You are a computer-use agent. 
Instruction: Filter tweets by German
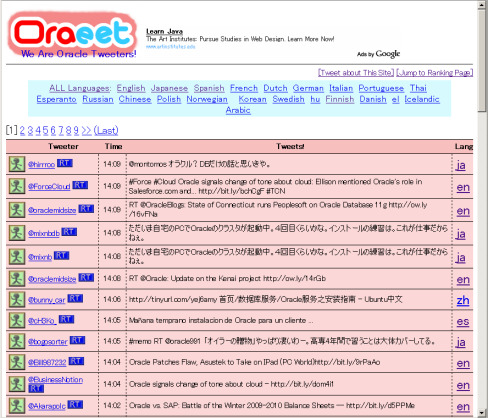(308, 88)
